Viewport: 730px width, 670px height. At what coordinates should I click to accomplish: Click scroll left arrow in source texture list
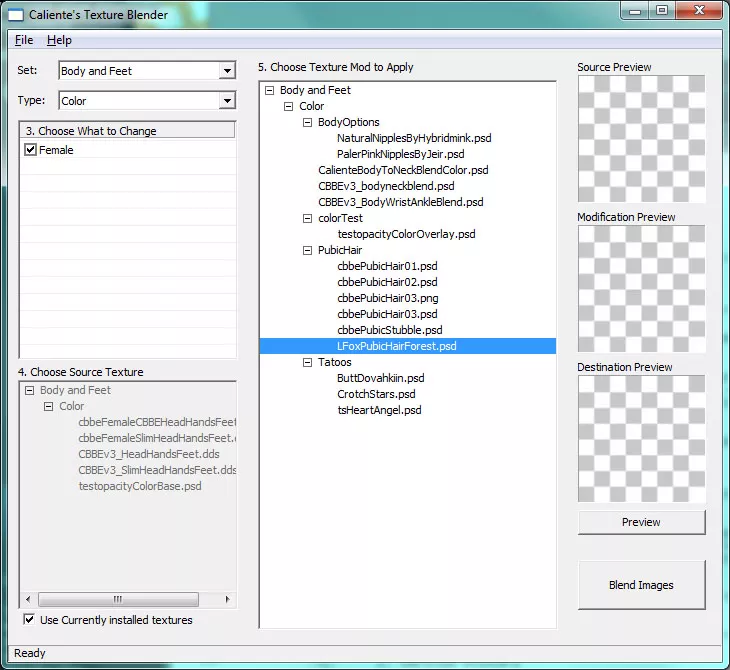[x=28, y=599]
